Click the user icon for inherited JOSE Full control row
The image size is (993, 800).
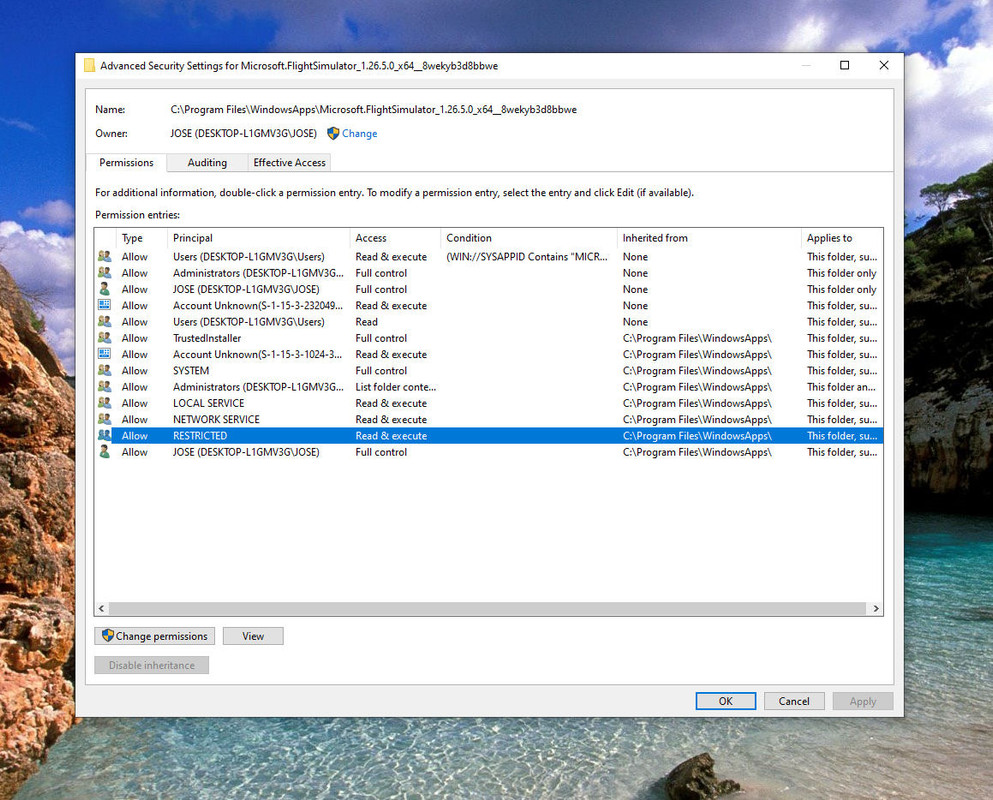click(104, 452)
